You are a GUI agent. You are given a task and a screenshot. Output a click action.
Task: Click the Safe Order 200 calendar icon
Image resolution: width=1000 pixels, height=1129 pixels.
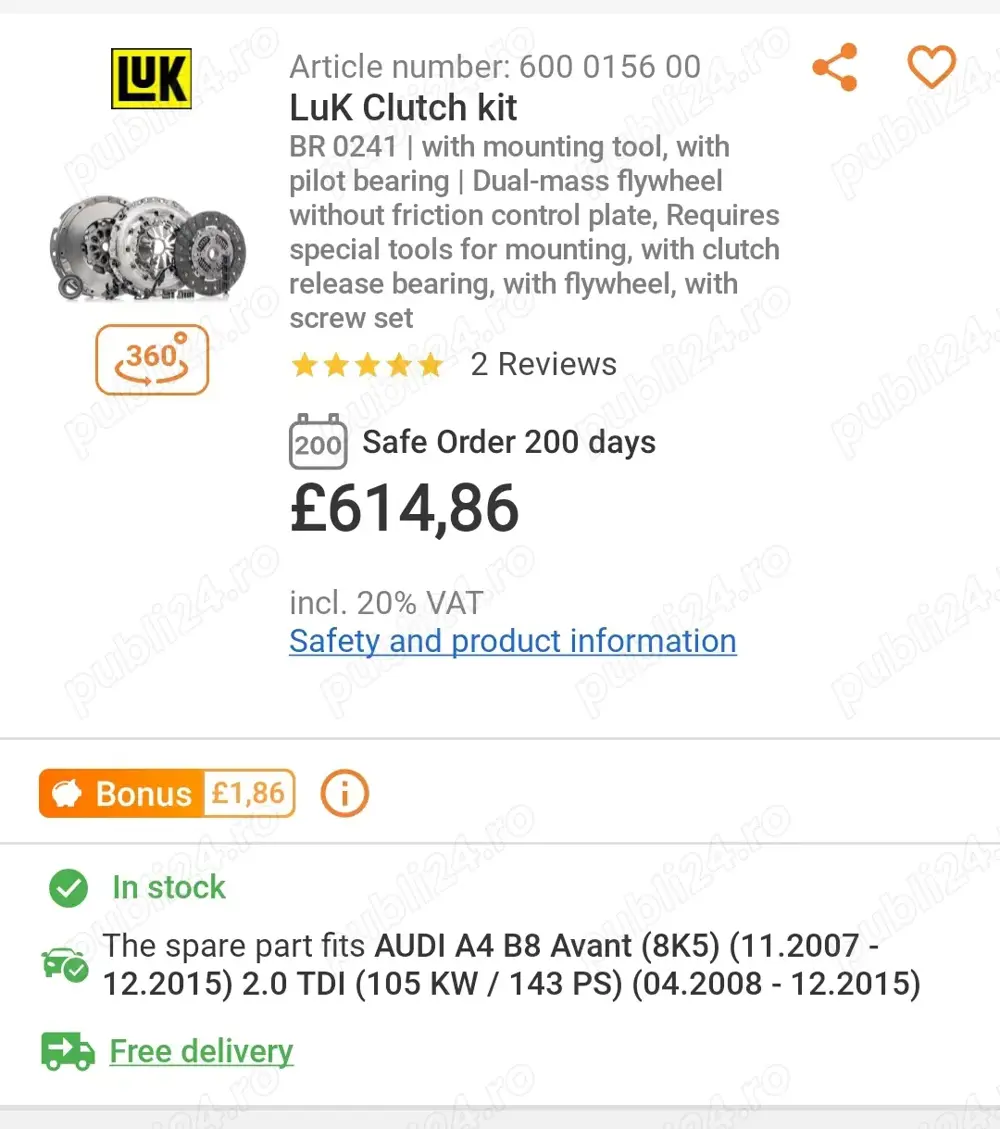(318, 442)
